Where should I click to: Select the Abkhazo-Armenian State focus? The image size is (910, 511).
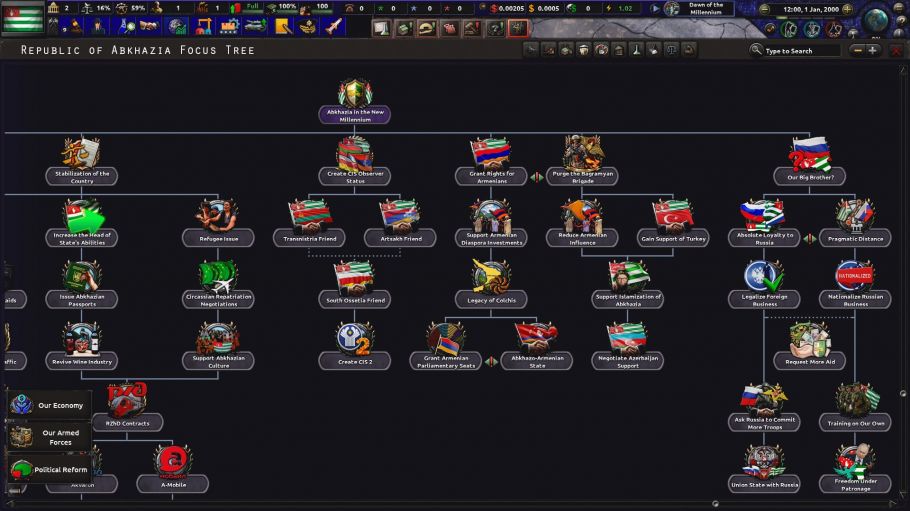(537, 346)
